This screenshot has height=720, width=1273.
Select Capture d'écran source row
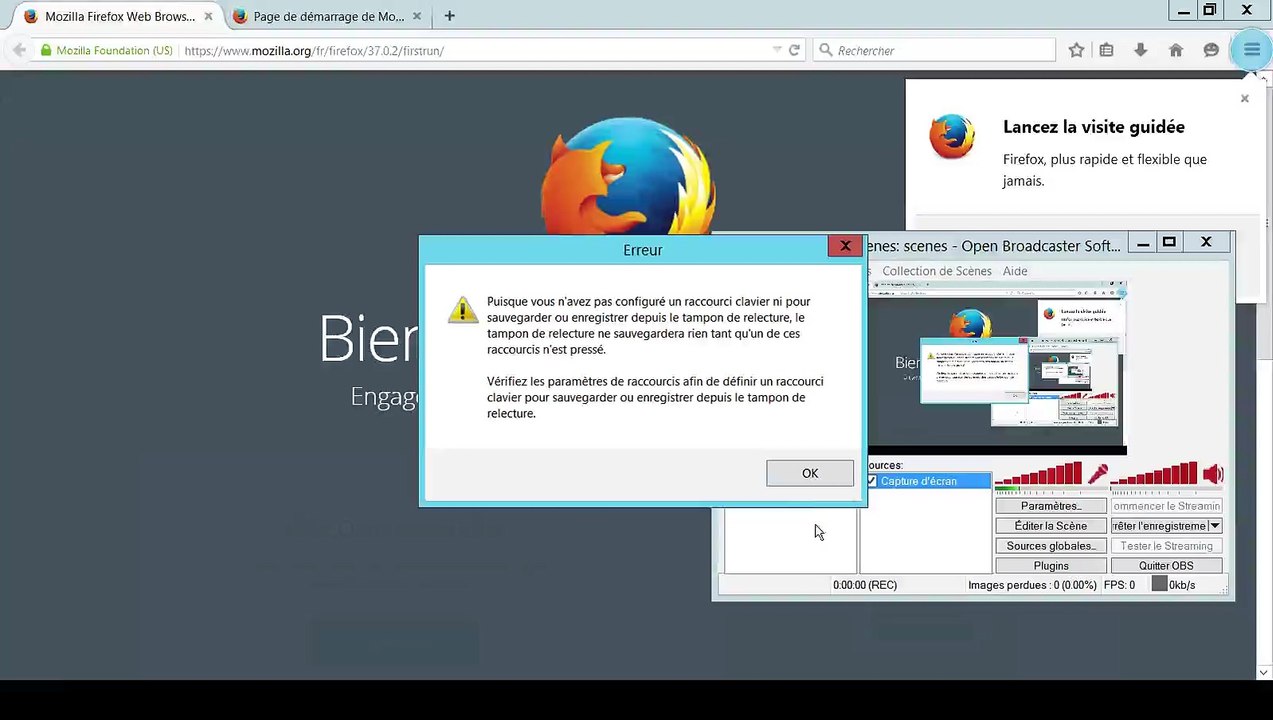pyautogui.click(x=927, y=481)
